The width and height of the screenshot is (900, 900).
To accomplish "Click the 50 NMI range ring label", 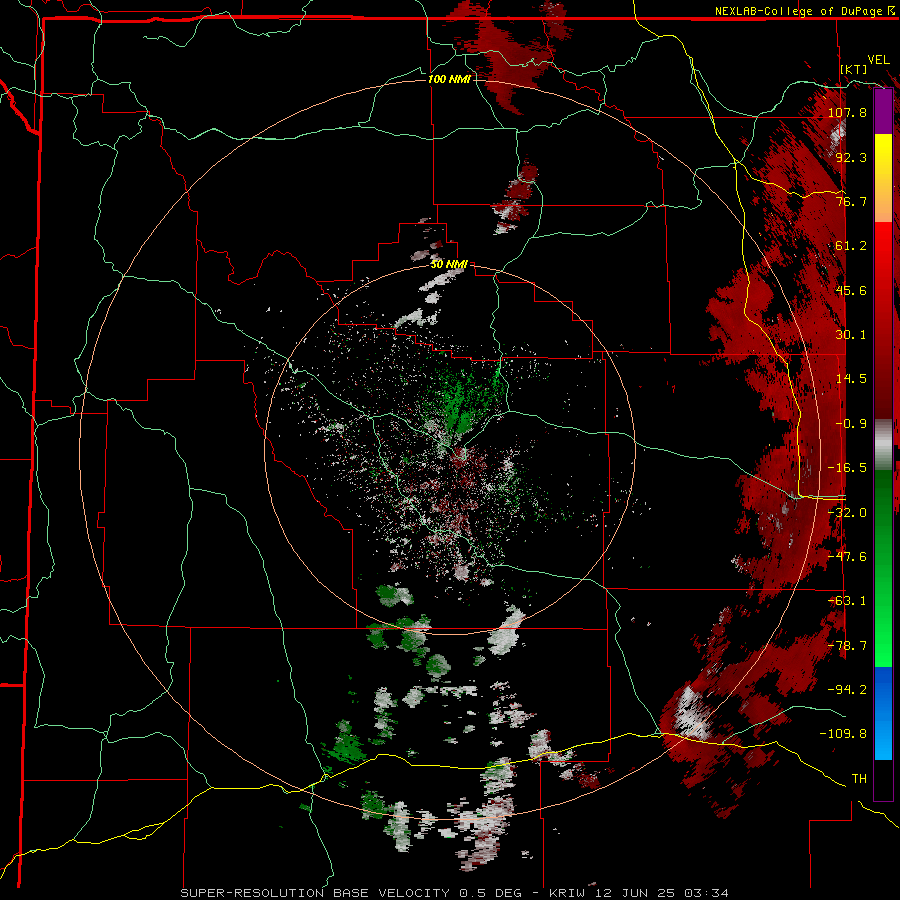I will 449,265.
